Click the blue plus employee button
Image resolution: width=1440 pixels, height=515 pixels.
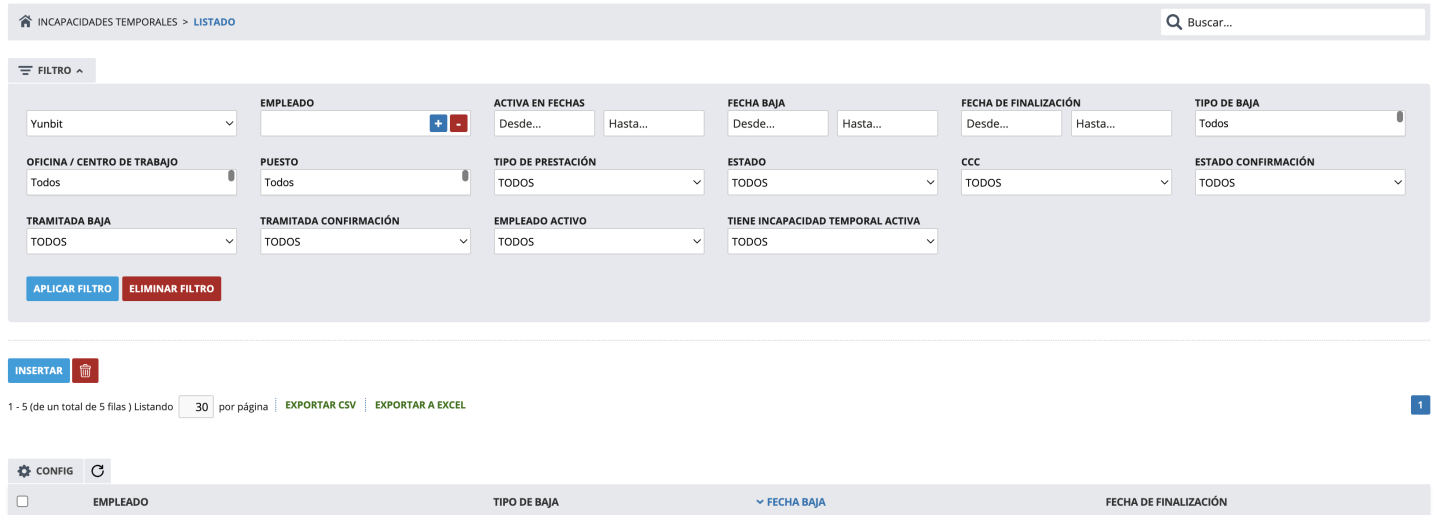click(438, 124)
